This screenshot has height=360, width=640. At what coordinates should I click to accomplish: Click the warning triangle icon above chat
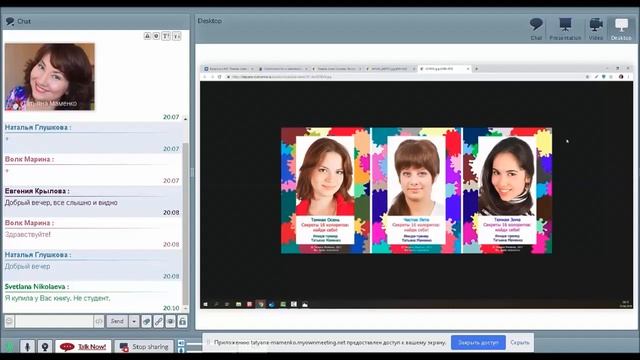(x=147, y=36)
